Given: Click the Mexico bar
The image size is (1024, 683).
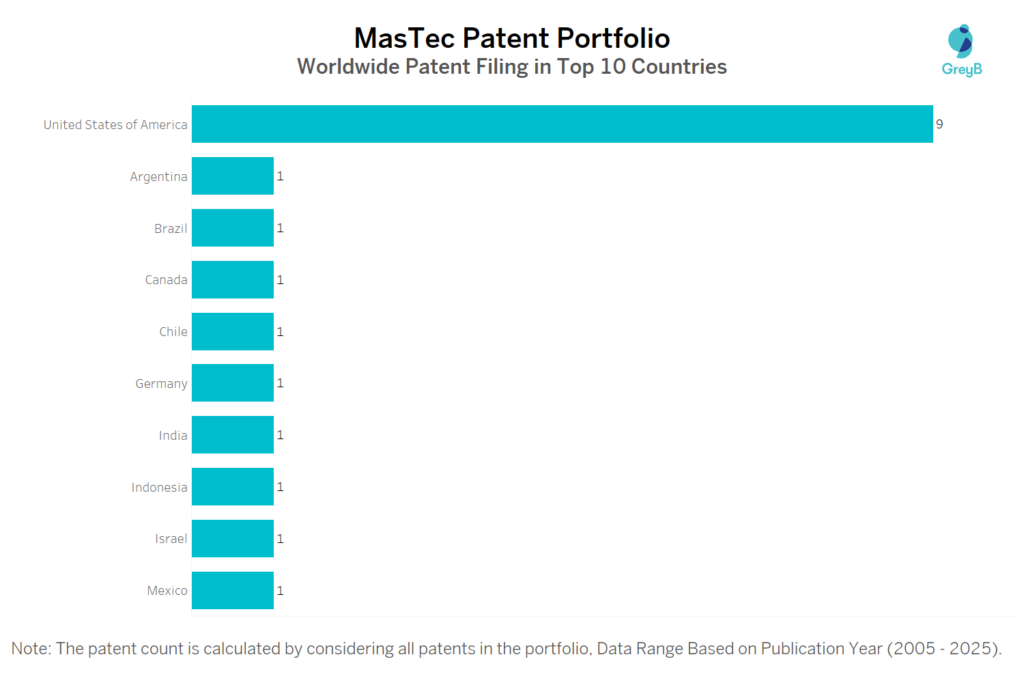Looking at the screenshot, I should [x=232, y=590].
